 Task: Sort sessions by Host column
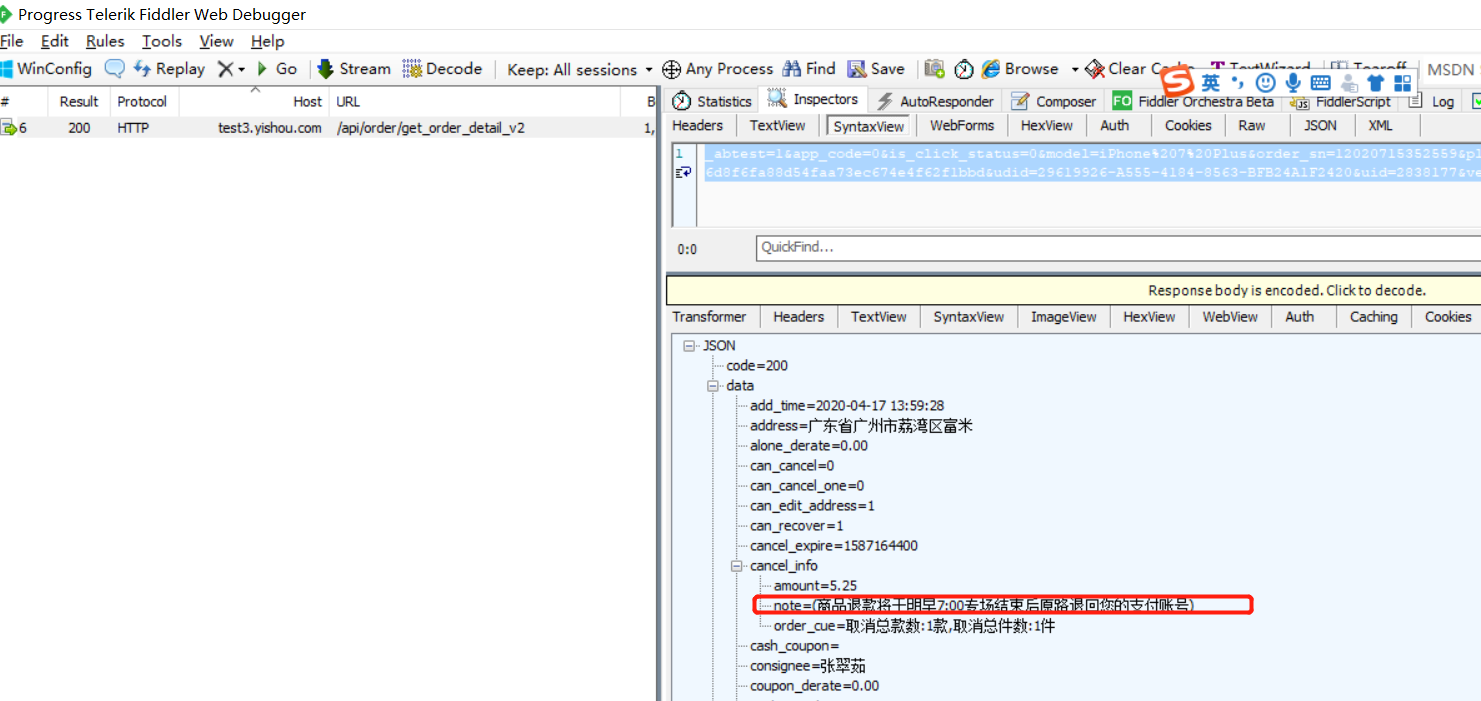tap(255, 102)
